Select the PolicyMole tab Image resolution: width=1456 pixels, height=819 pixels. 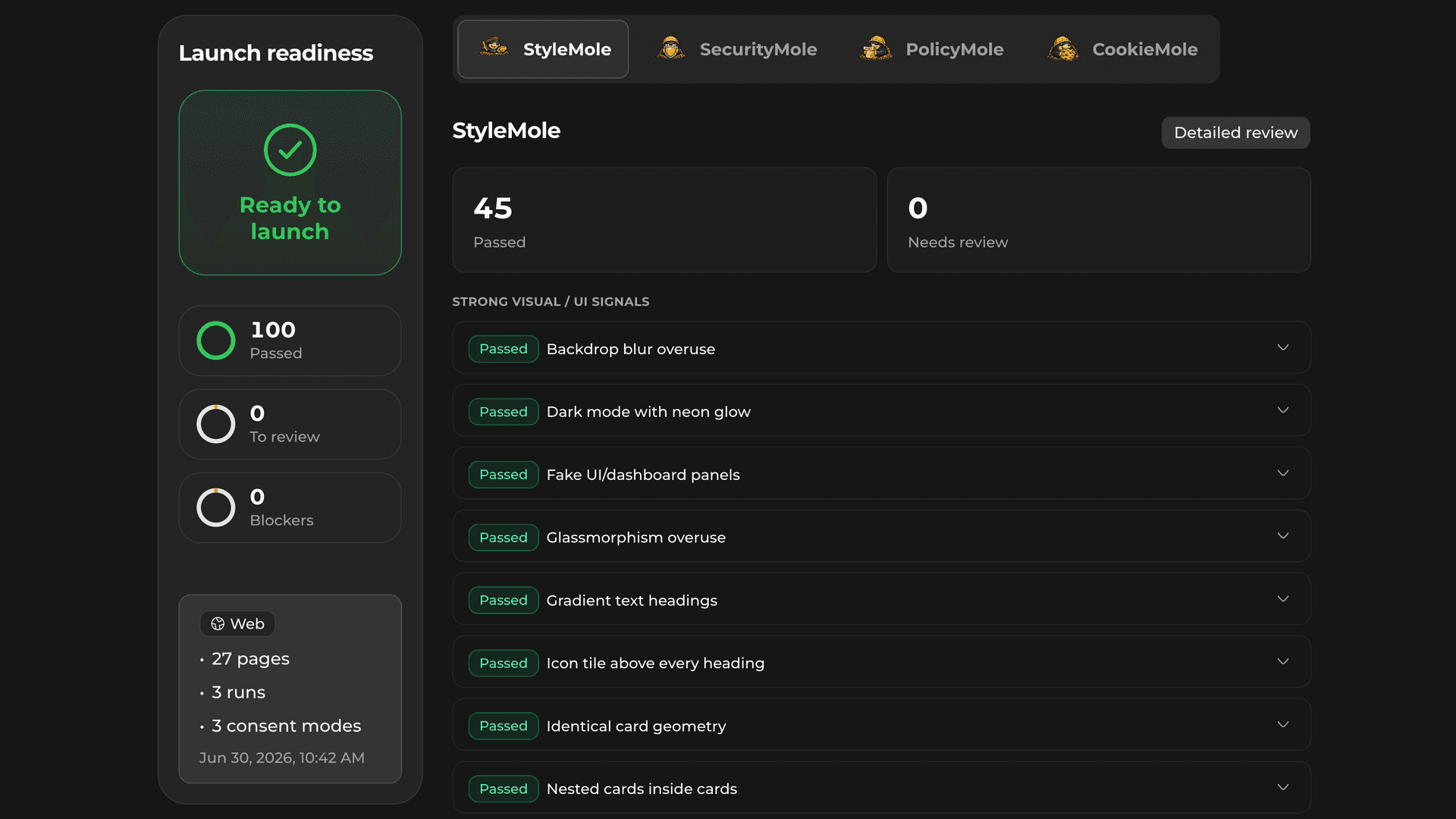pos(932,49)
